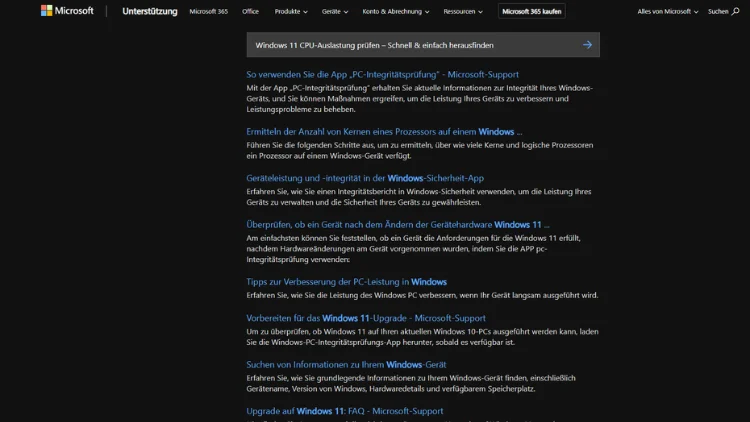The image size is (750, 422).
Task: Open Tipps zur Verbesserung der PC-Leistung
Action: click(346, 282)
